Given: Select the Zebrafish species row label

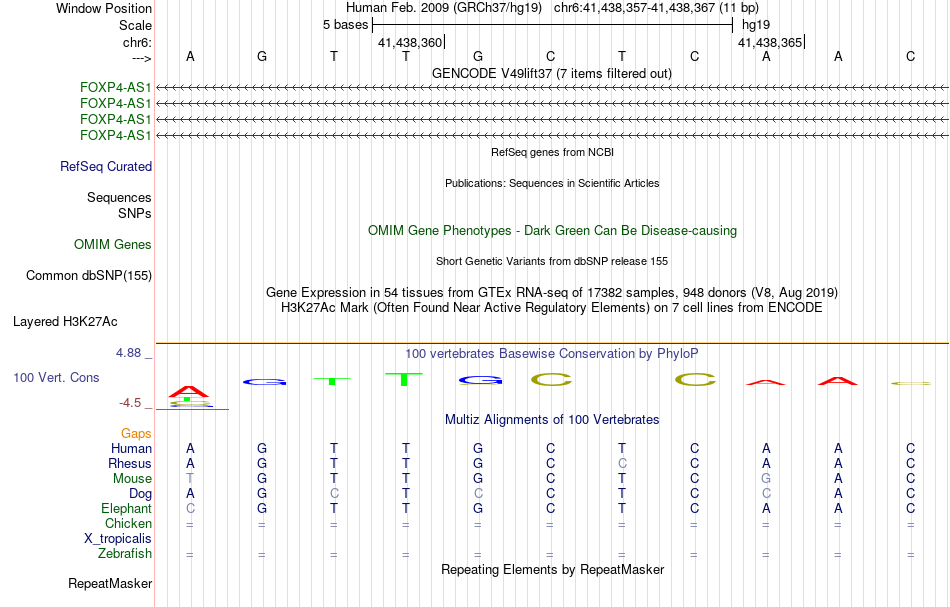Looking at the screenshot, I should (x=125, y=554).
